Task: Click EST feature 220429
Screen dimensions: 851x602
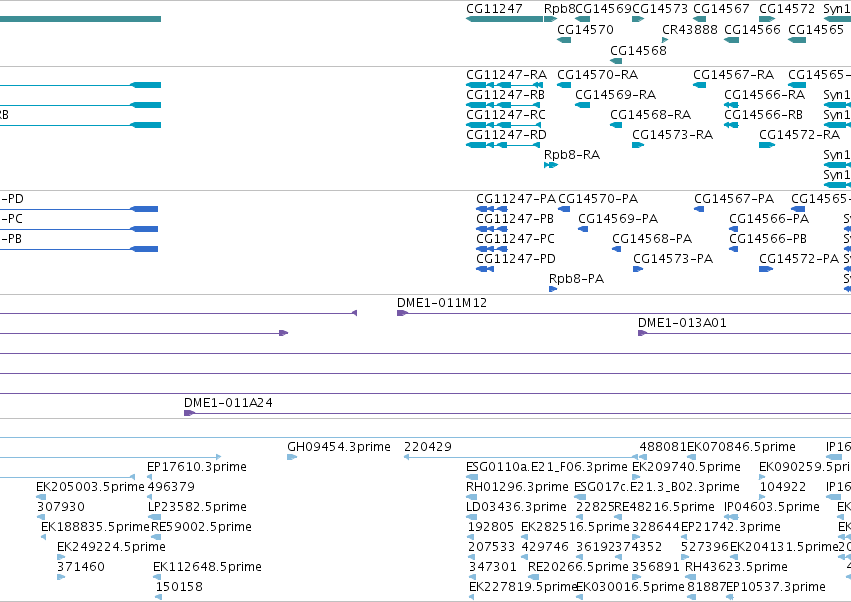Action: point(428,447)
